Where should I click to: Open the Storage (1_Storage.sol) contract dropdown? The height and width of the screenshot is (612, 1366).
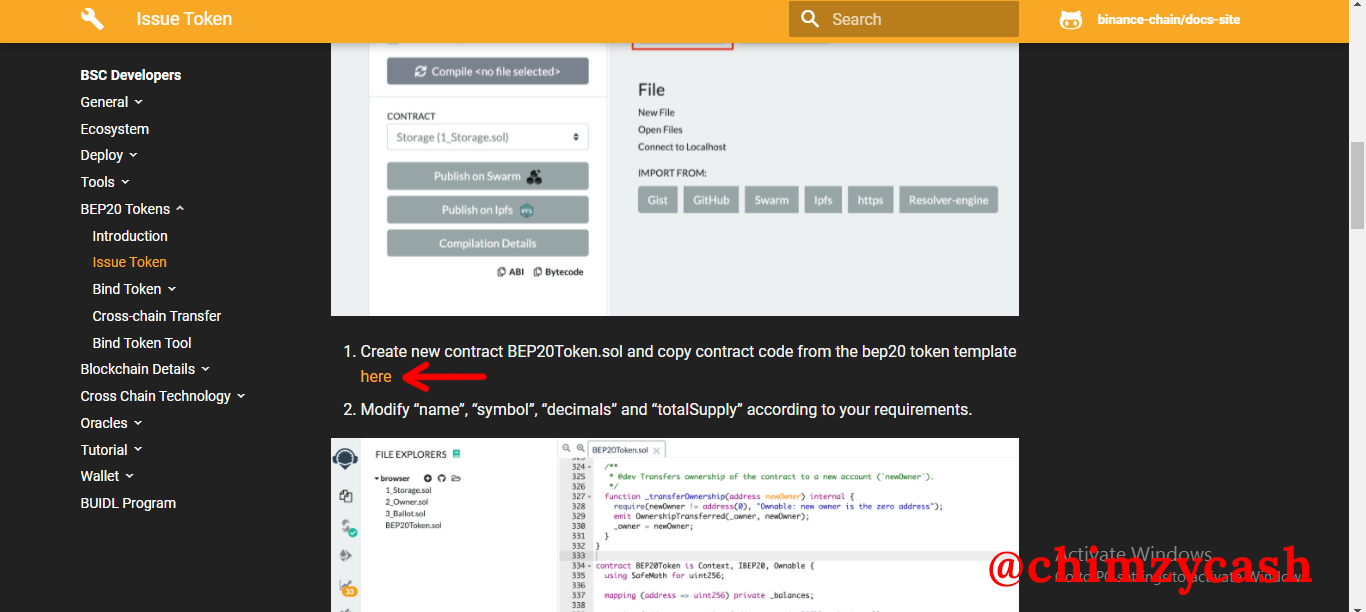(x=487, y=137)
